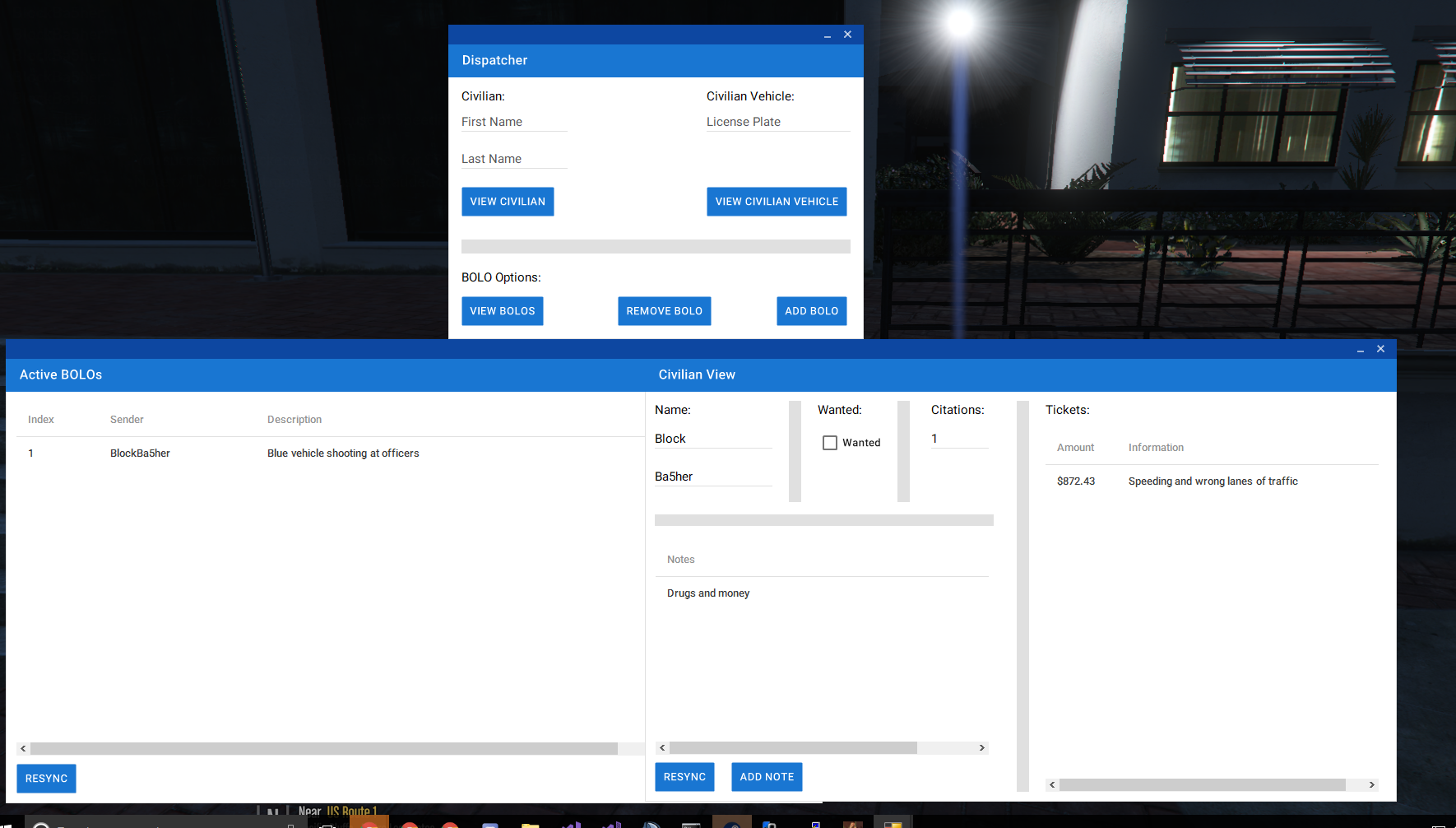Image resolution: width=1456 pixels, height=828 pixels.
Task: Close the Dispatcher window
Action: coord(847,35)
